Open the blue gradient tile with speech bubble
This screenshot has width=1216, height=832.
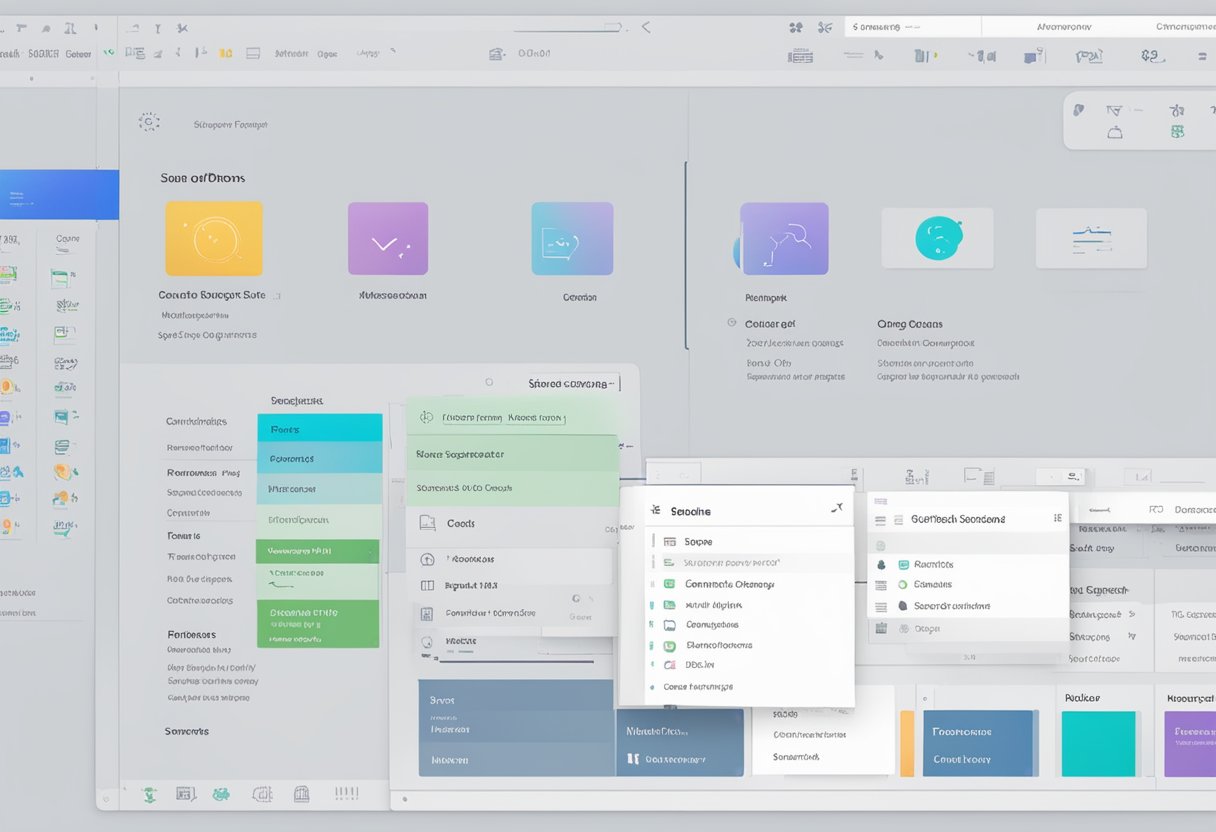[x=572, y=238]
